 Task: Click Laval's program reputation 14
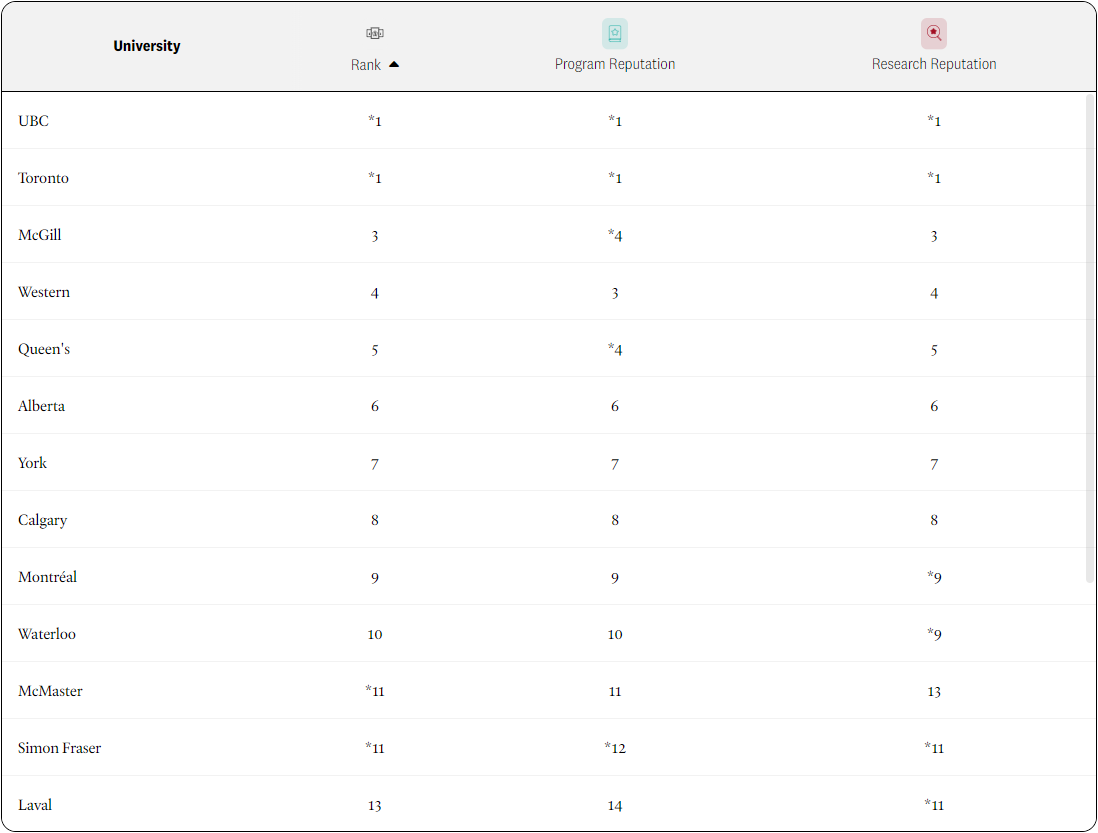pos(615,806)
